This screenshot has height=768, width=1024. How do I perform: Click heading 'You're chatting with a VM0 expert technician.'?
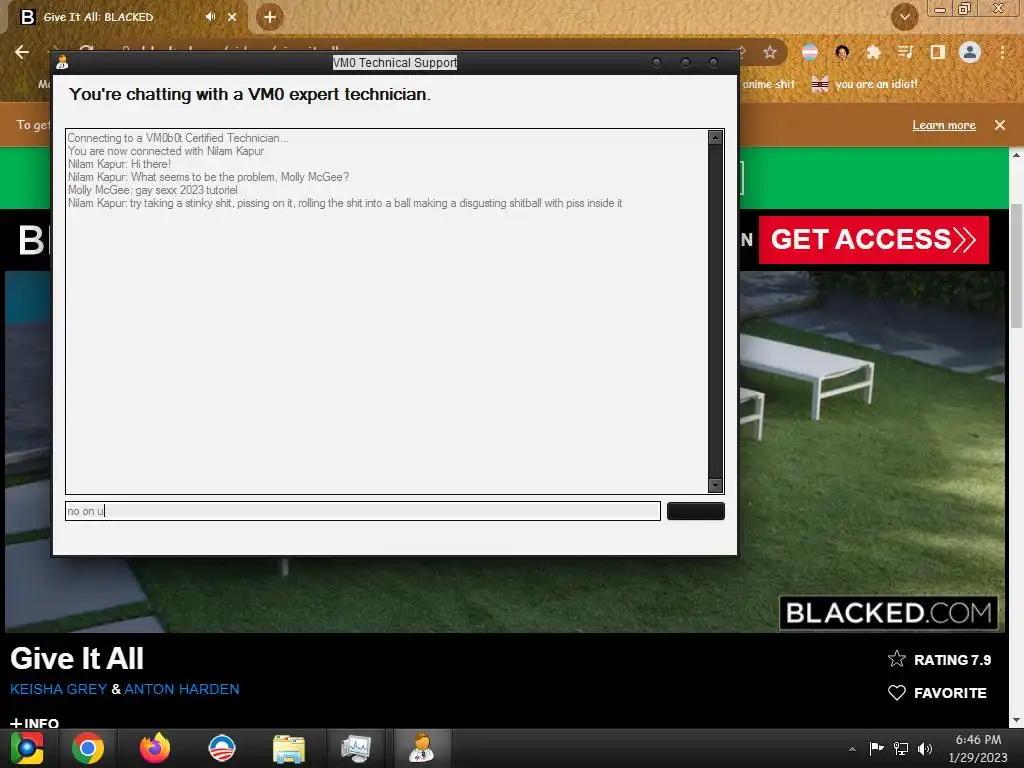[249, 94]
